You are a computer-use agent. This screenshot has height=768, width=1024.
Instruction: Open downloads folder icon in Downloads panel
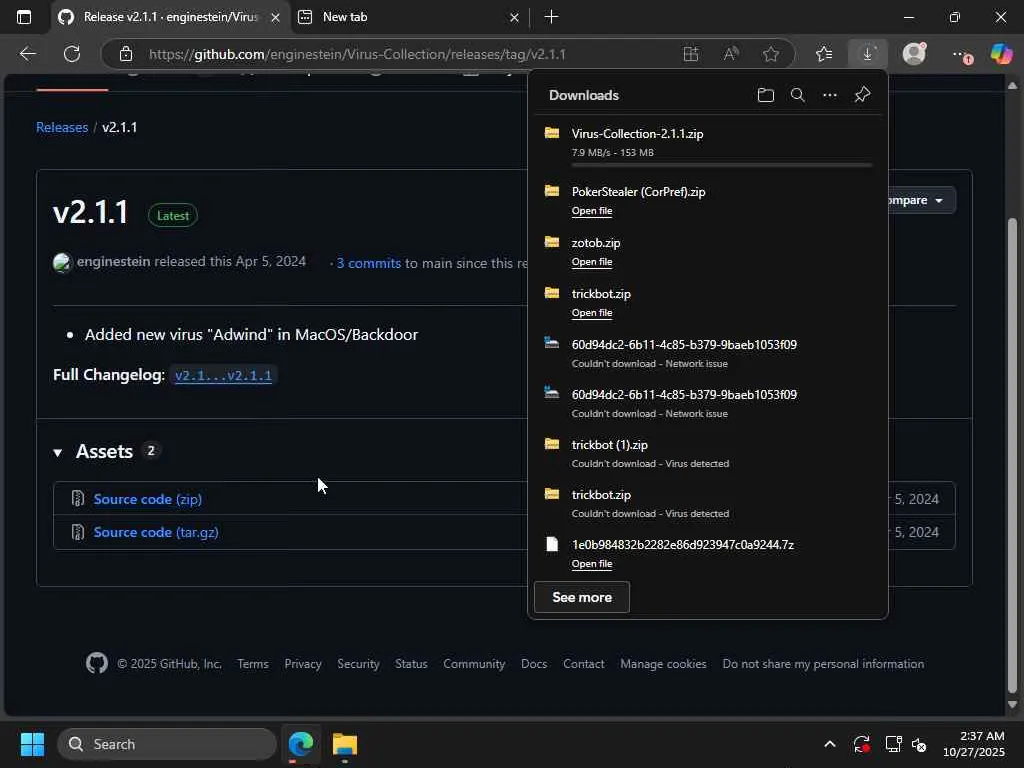(x=765, y=95)
